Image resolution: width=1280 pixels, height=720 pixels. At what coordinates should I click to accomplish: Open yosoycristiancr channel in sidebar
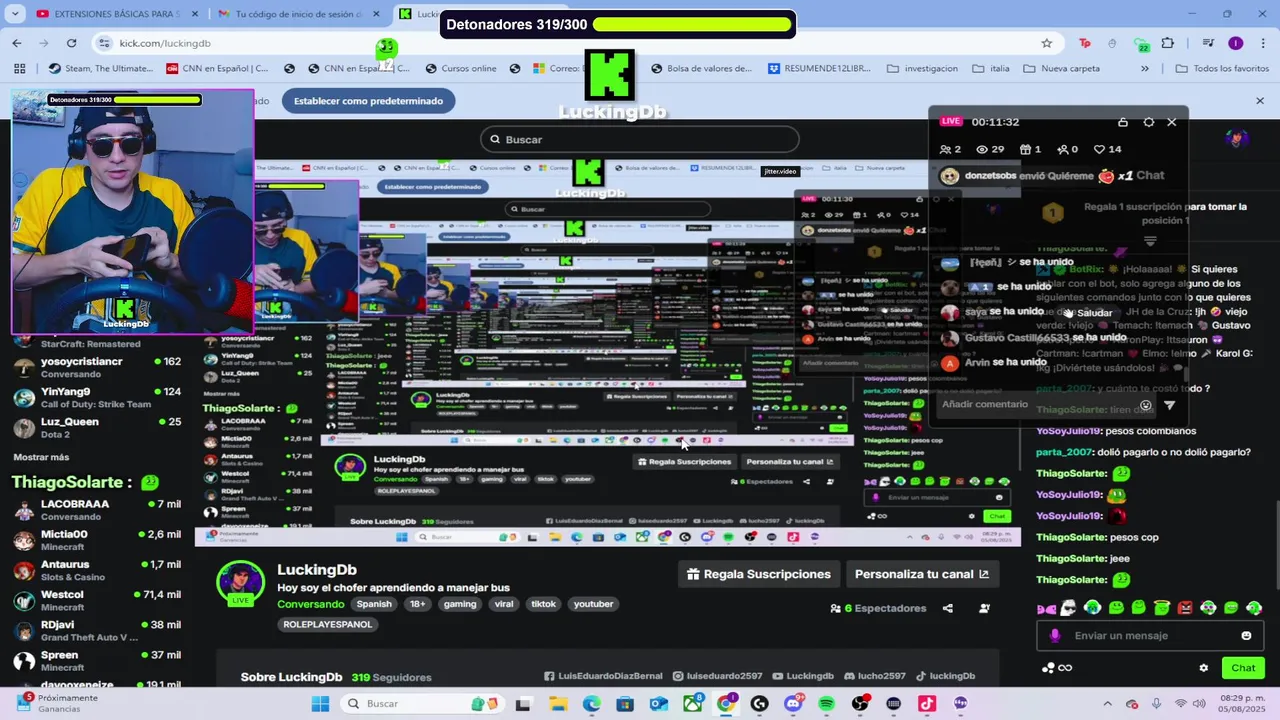click(x=97, y=367)
